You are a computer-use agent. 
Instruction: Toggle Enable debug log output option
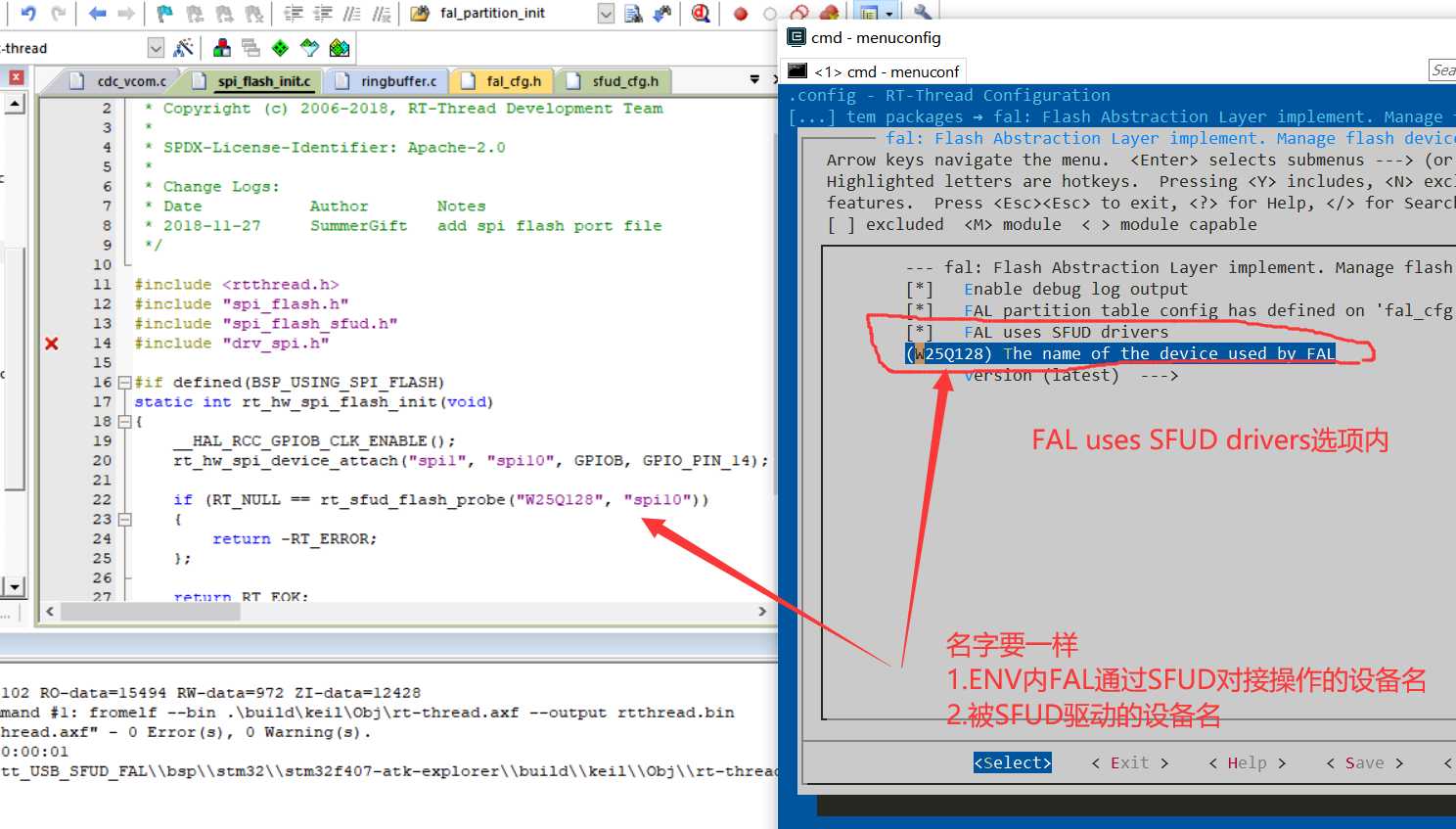(x=1046, y=289)
